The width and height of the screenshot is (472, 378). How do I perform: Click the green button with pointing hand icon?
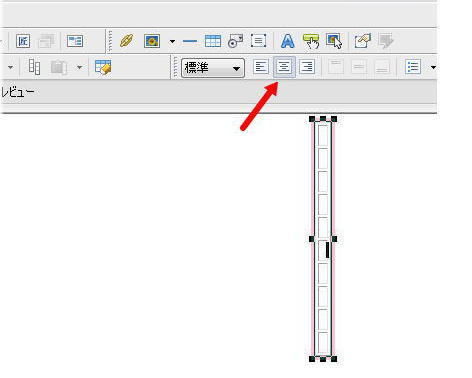tap(311, 41)
